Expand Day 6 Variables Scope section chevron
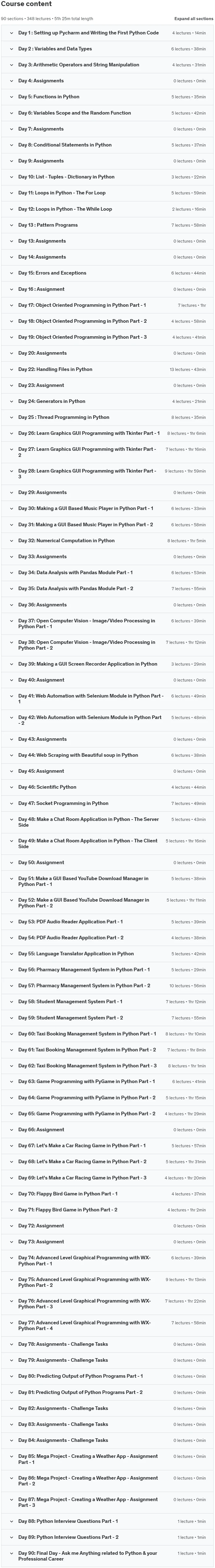This screenshot has width=215, height=1568. point(11,113)
